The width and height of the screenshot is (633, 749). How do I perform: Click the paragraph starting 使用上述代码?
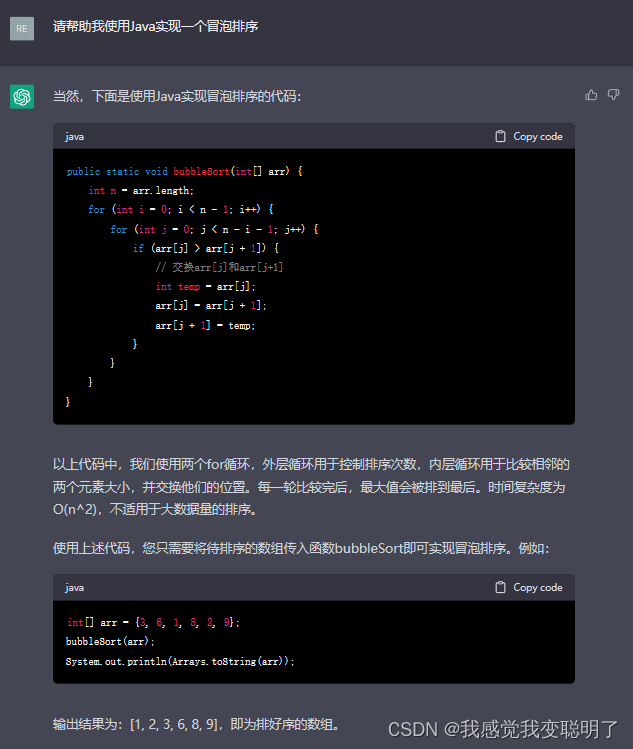(301, 548)
